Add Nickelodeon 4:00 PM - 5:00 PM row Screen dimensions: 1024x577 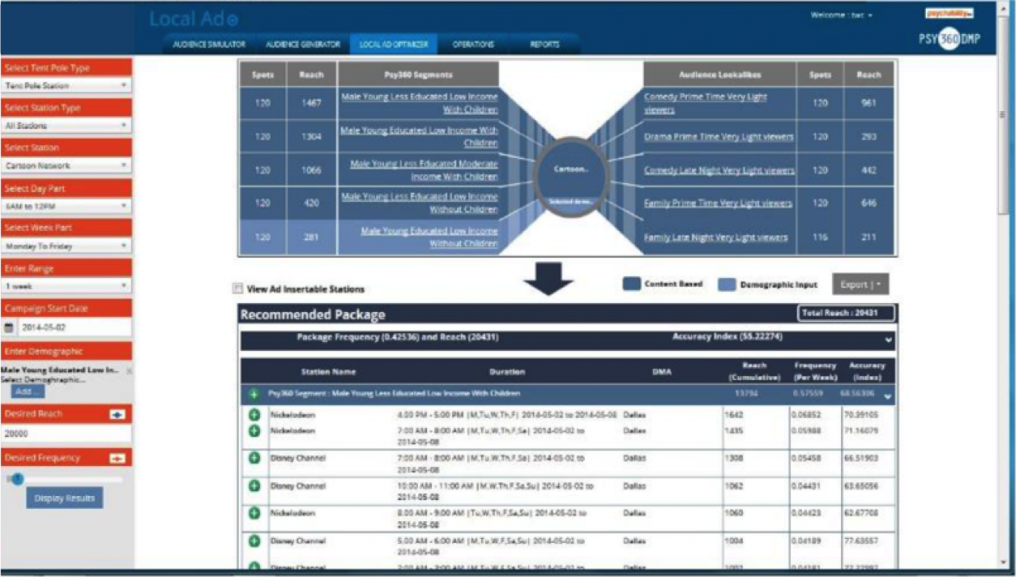(x=254, y=415)
